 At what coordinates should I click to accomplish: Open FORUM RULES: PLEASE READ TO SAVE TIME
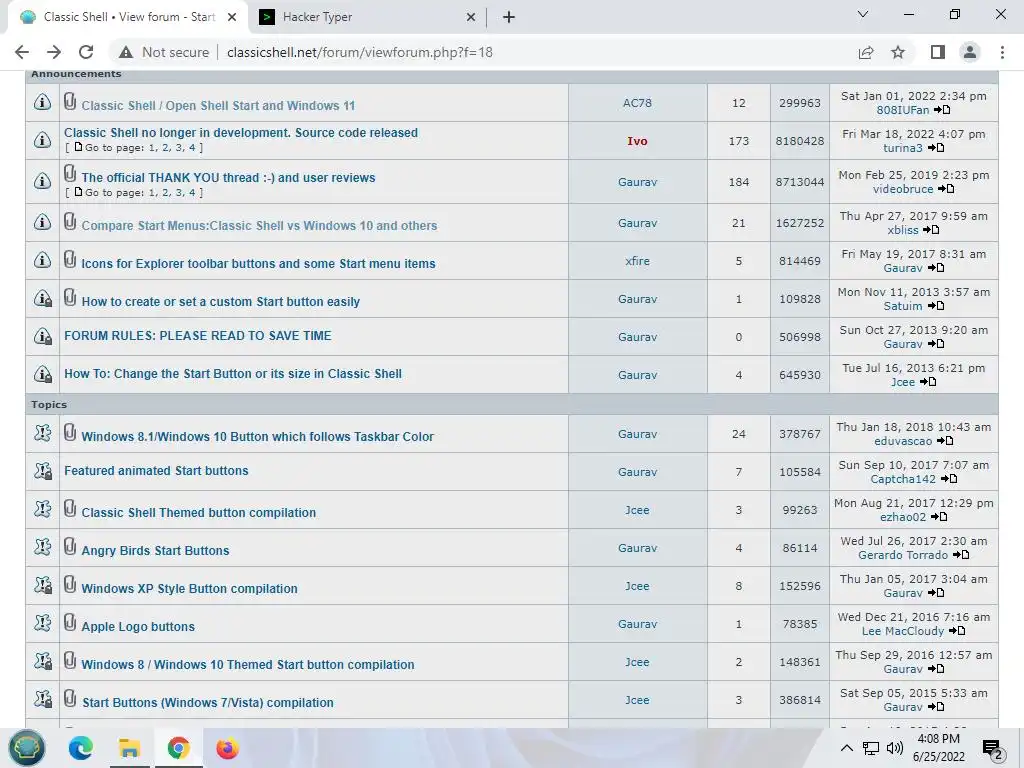(x=198, y=336)
